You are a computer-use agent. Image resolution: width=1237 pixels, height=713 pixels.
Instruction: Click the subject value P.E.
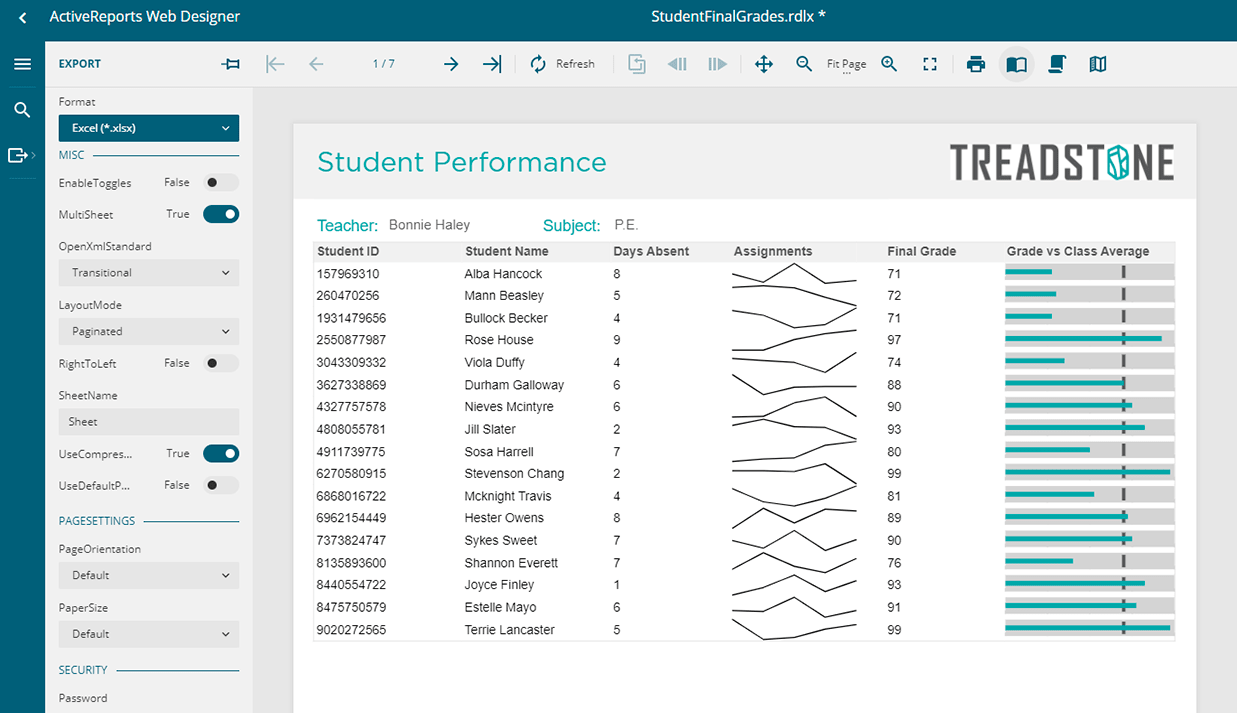pyautogui.click(x=626, y=225)
